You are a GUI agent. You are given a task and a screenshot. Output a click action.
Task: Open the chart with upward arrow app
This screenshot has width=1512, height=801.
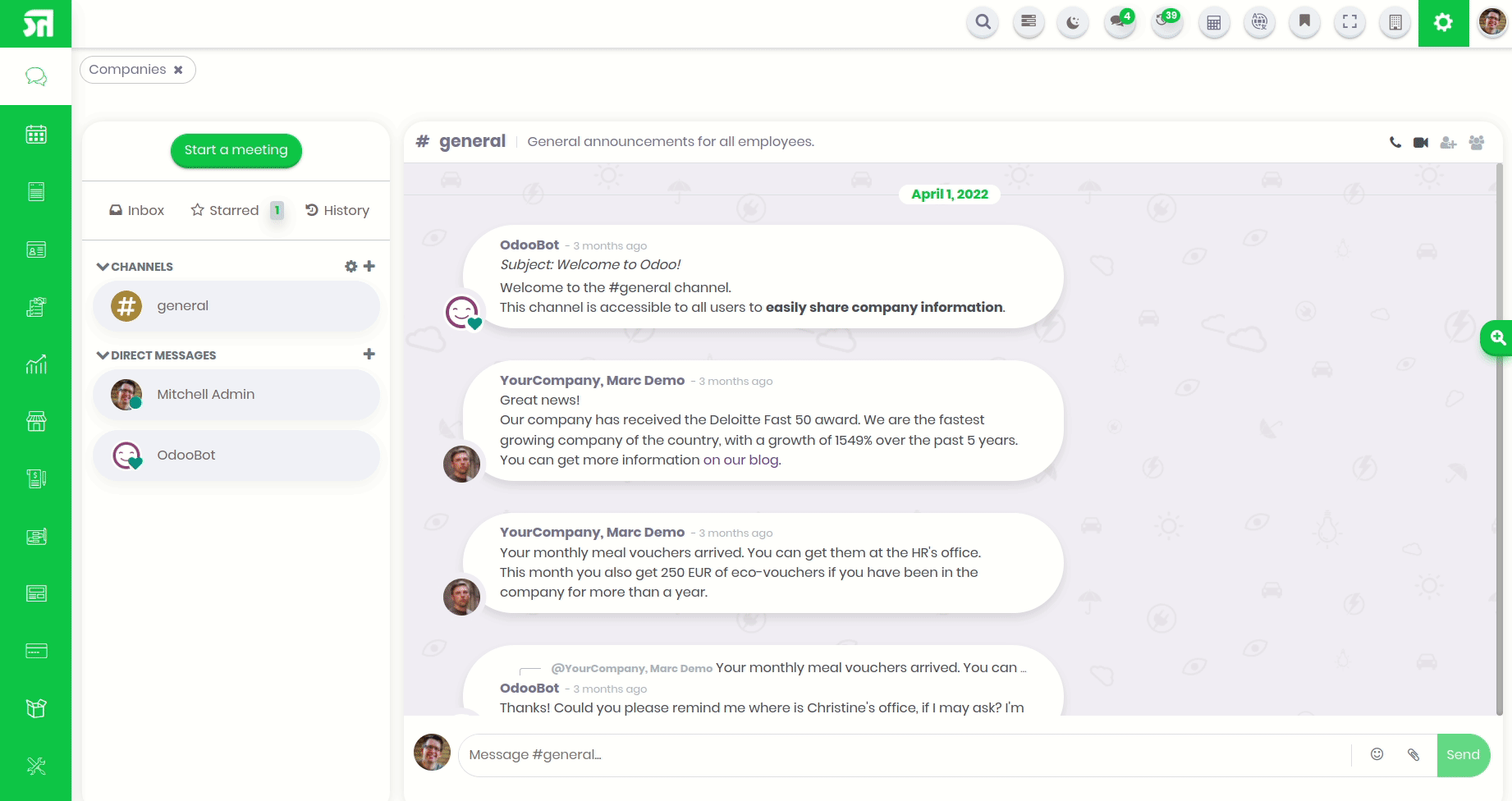pos(36,364)
